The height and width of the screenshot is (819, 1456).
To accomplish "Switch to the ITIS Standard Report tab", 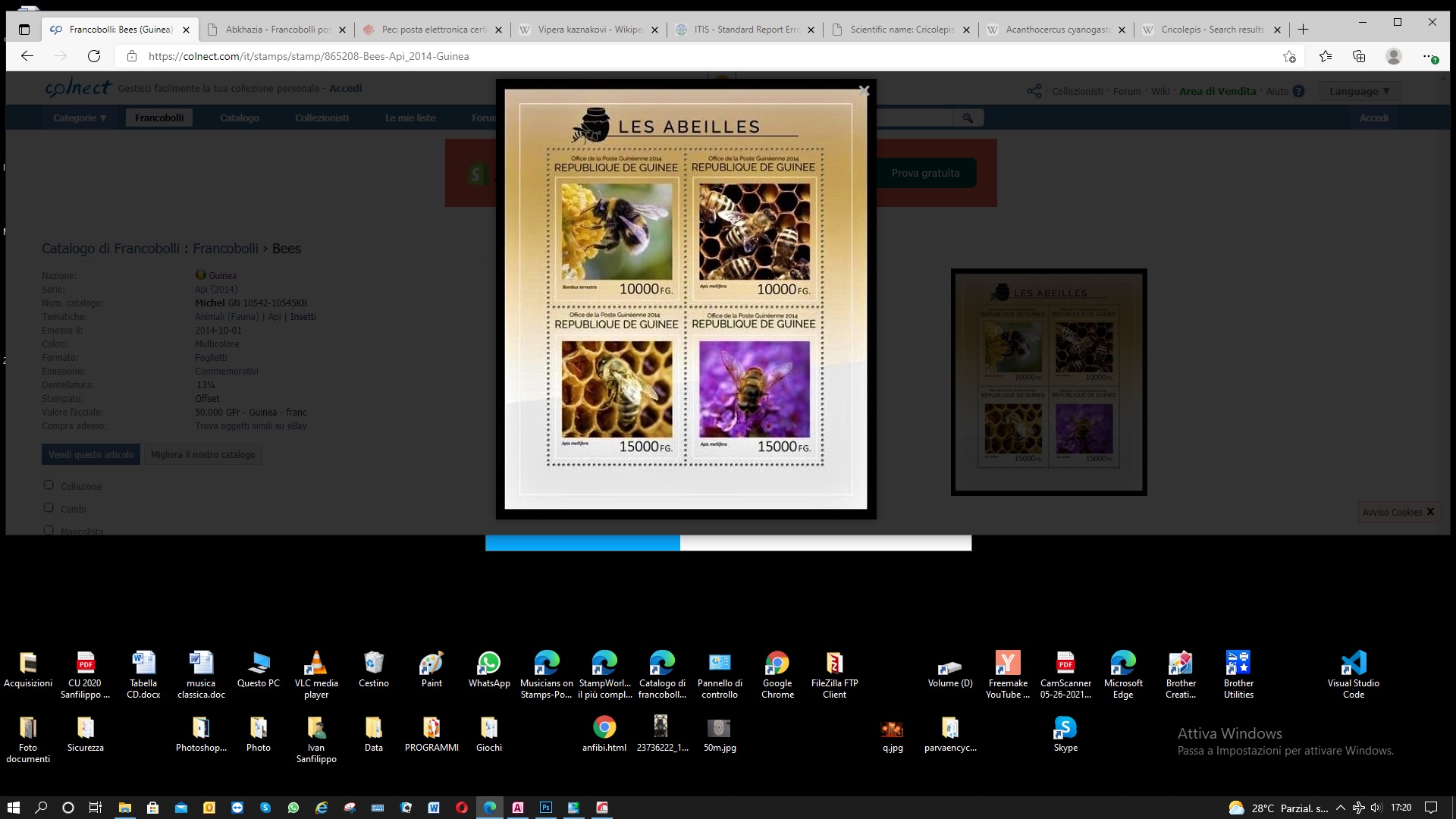I will click(746, 30).
